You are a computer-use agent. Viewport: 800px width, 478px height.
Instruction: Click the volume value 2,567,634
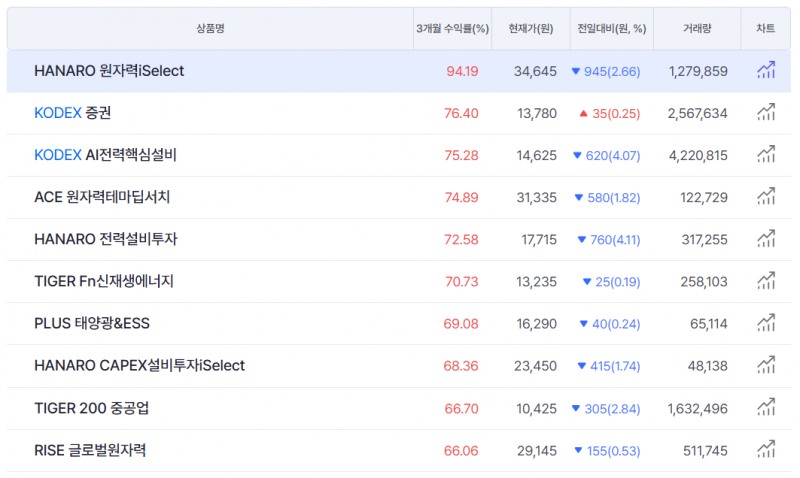coord(697,113)
